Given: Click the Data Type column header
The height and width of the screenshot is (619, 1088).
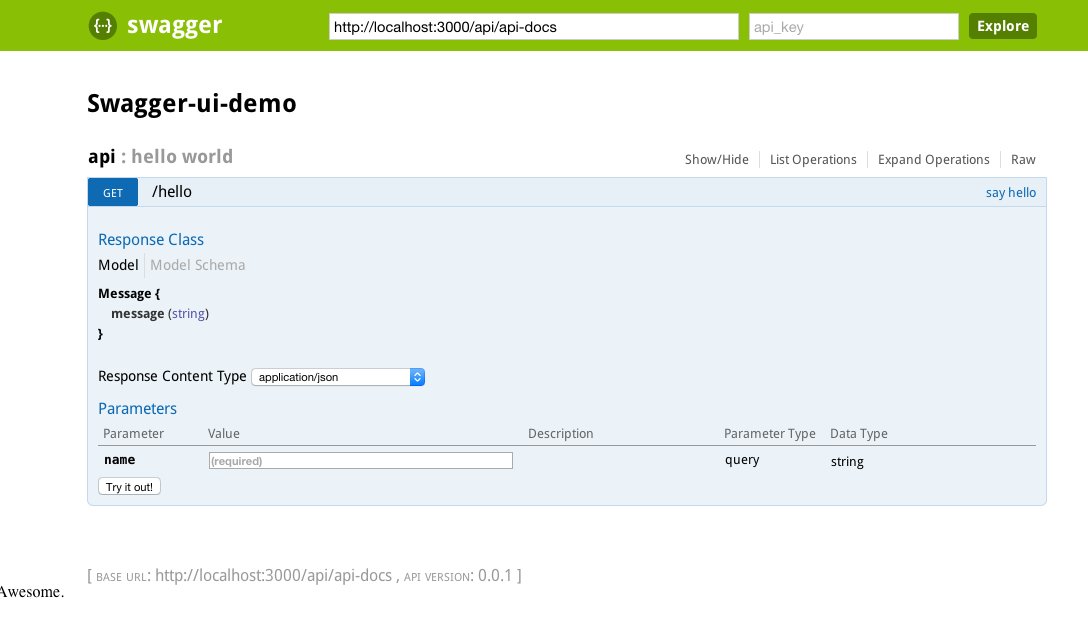Looking at the screenshot, I should [858, 434].
